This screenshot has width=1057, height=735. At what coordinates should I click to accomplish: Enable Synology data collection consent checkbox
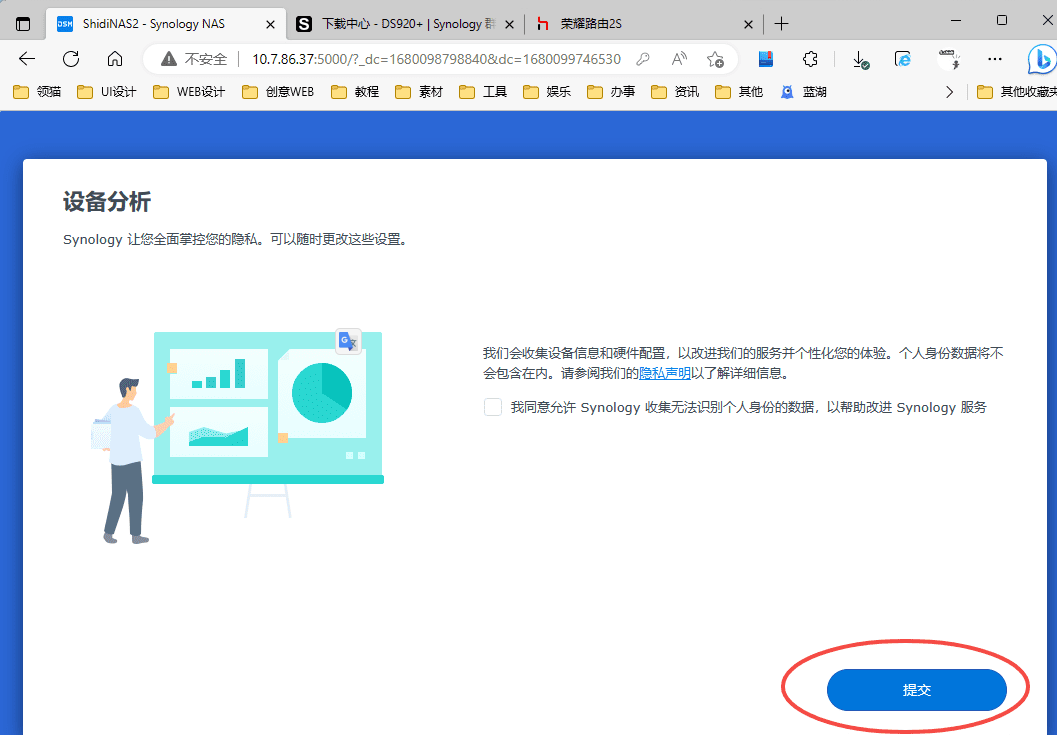click(x=492, y=407)
